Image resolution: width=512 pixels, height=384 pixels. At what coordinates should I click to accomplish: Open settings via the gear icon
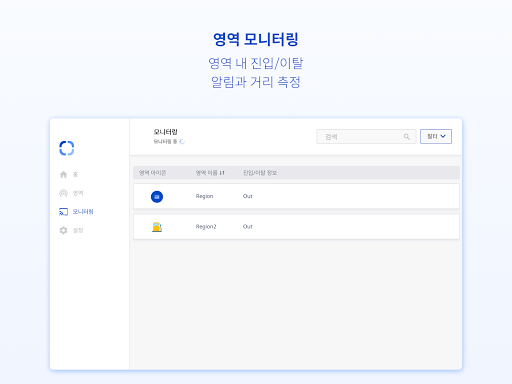[63, 230]
